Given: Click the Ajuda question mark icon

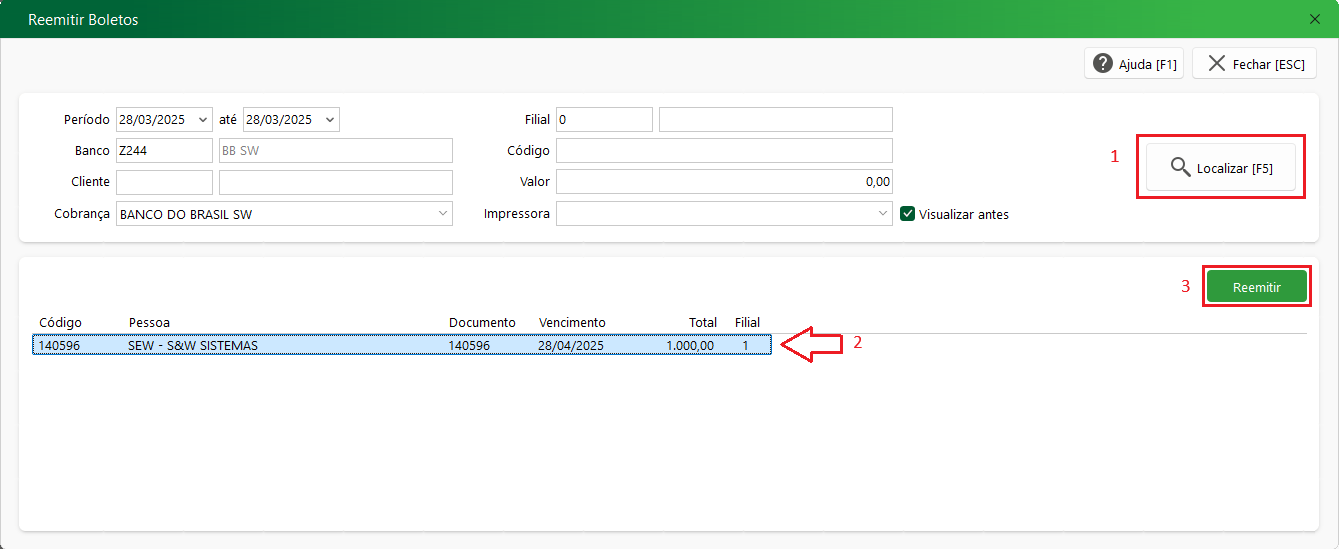Looking at the screenshot, I should click(1103, 64).
